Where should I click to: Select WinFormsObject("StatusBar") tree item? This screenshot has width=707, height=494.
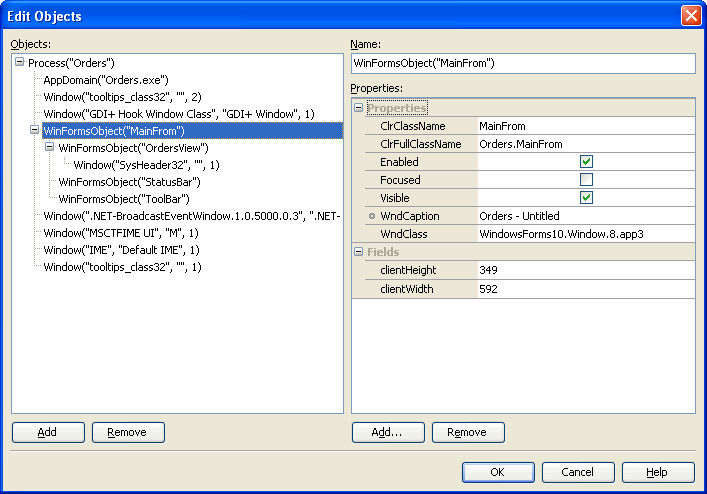(130, 182)
